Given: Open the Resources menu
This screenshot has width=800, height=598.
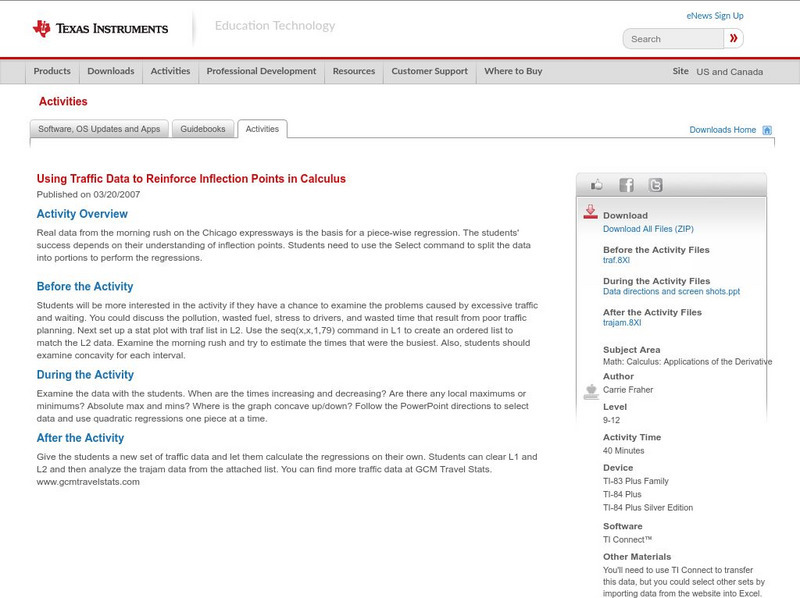Looking at the screenshot, I should click(354, 71).
